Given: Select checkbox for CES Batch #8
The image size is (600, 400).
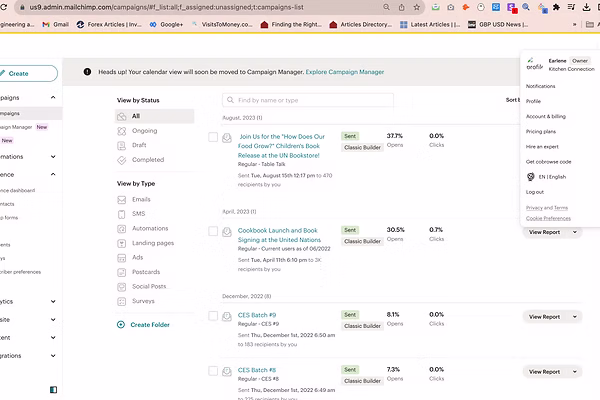Looking at the screenshot, I should pos(213,371).
